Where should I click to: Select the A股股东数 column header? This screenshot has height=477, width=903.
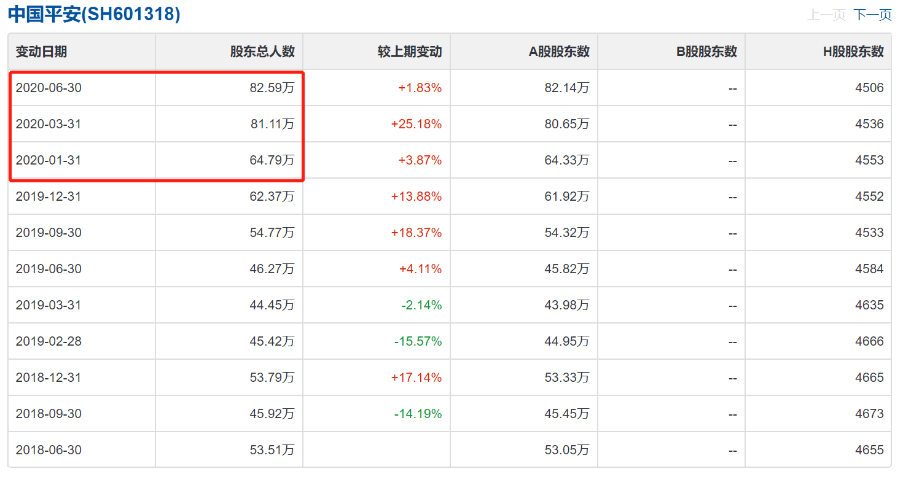click(559, 52)
